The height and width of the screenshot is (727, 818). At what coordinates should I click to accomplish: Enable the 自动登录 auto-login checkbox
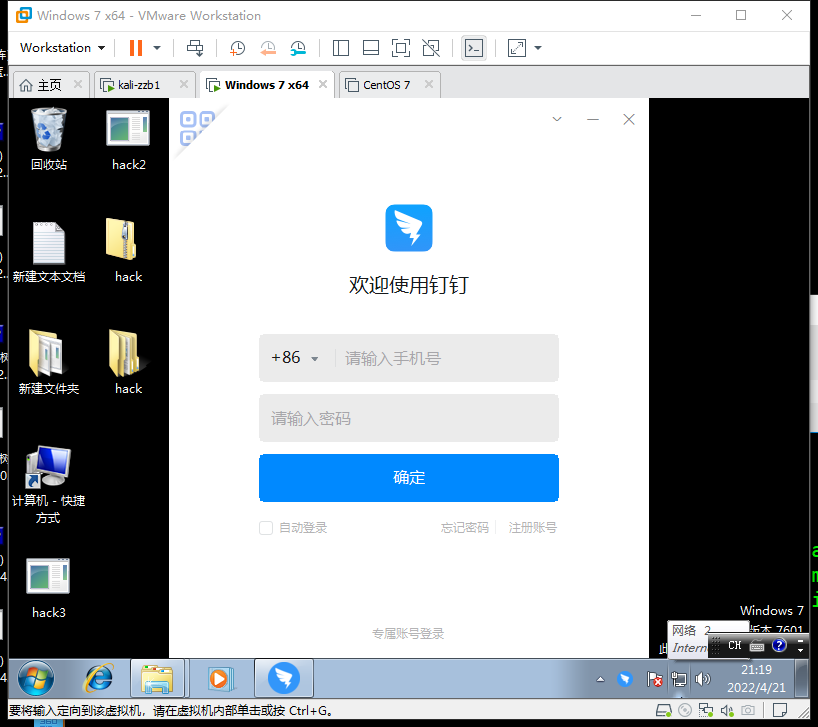click(266, 528)
